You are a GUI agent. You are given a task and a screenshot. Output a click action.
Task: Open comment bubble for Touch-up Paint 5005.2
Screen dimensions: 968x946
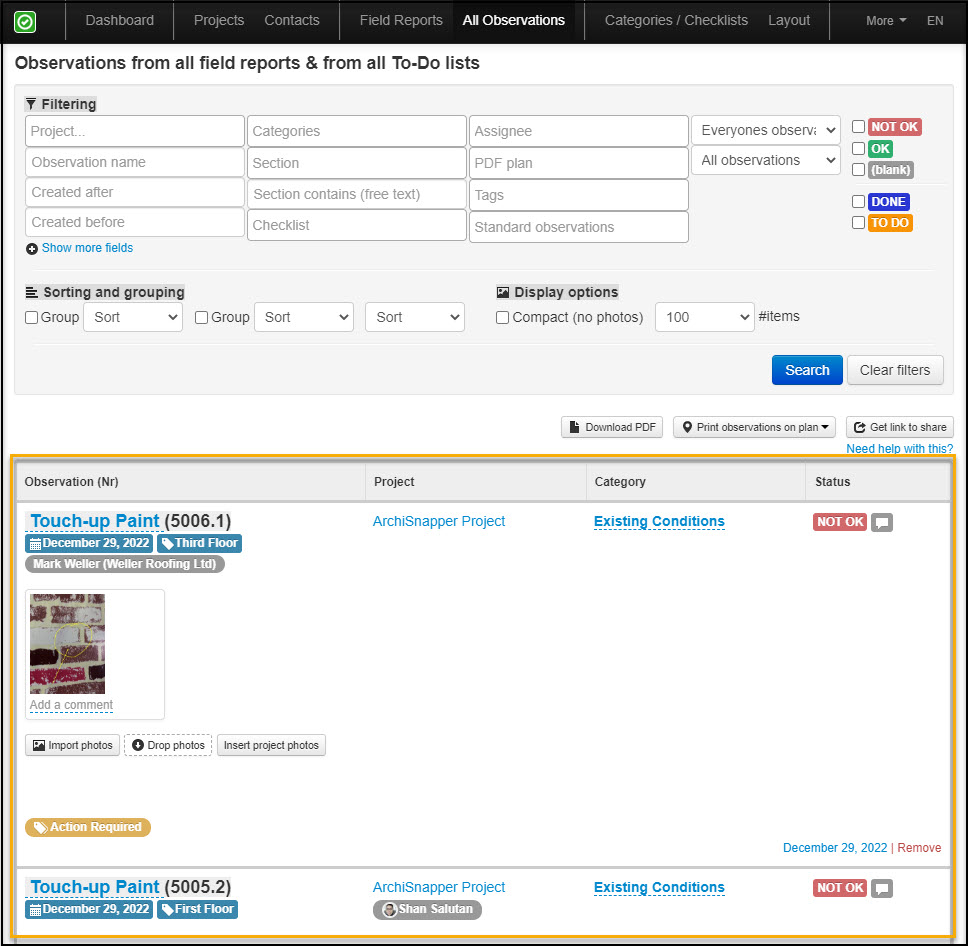pos(882,889)
